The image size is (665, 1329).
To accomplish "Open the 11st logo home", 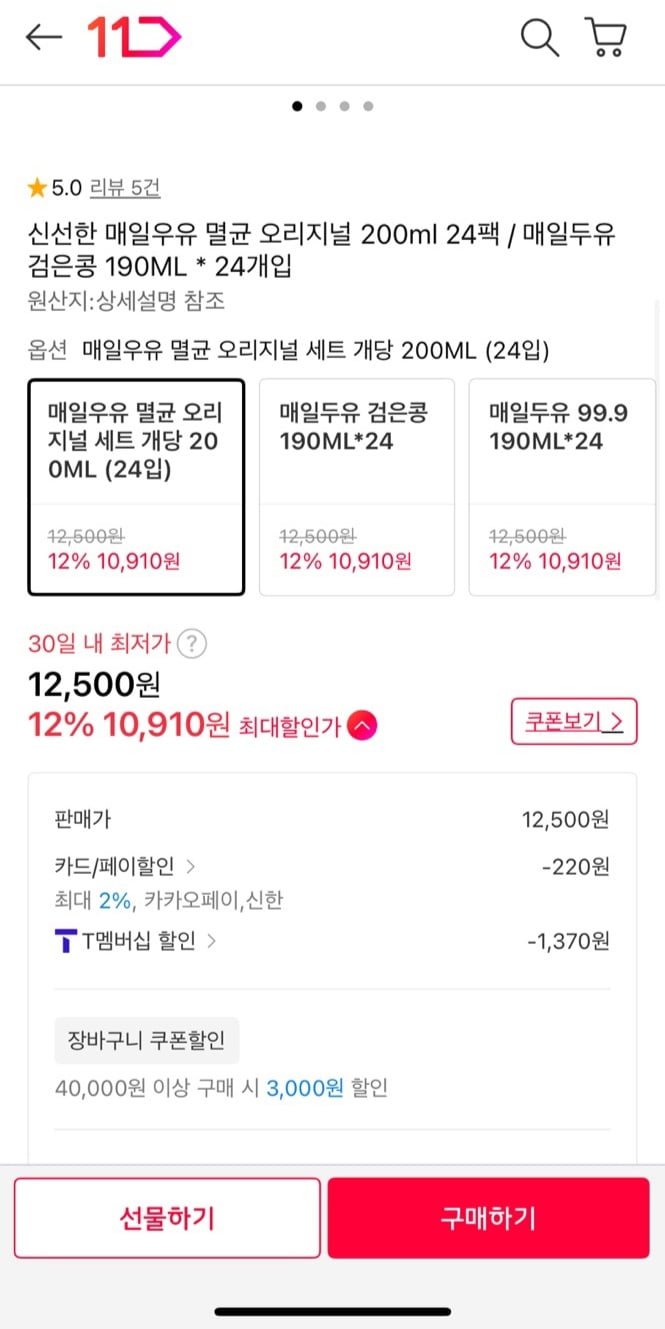I will (133, 38).
